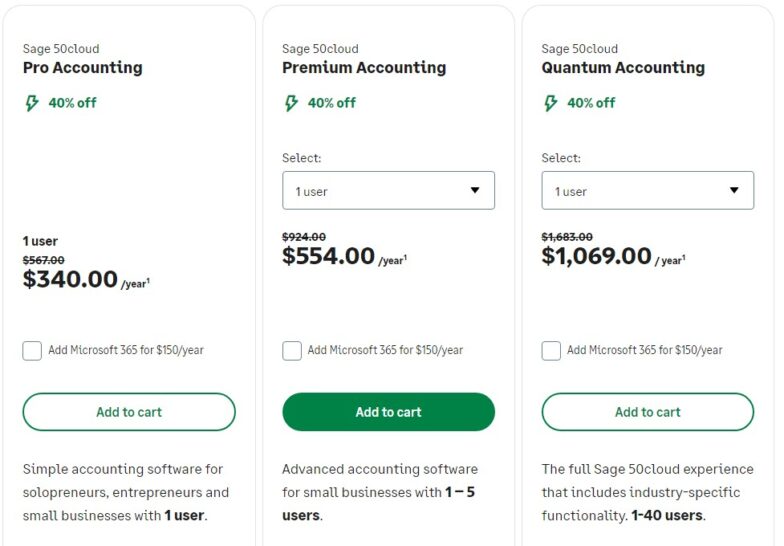Select the Premium Accounting plan heading
Image resolution: width=784 pixels, height=546 pixels.
click(364, 68)
